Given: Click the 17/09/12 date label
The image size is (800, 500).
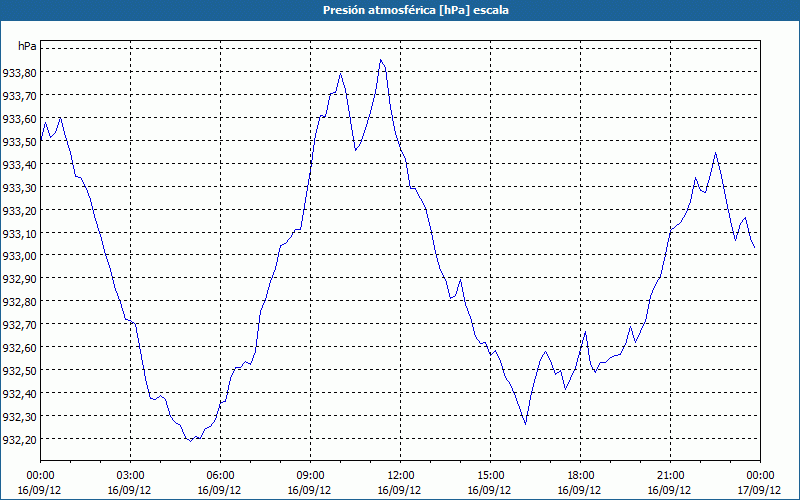Looking at the screenshot, I should [x=760, y=490].
